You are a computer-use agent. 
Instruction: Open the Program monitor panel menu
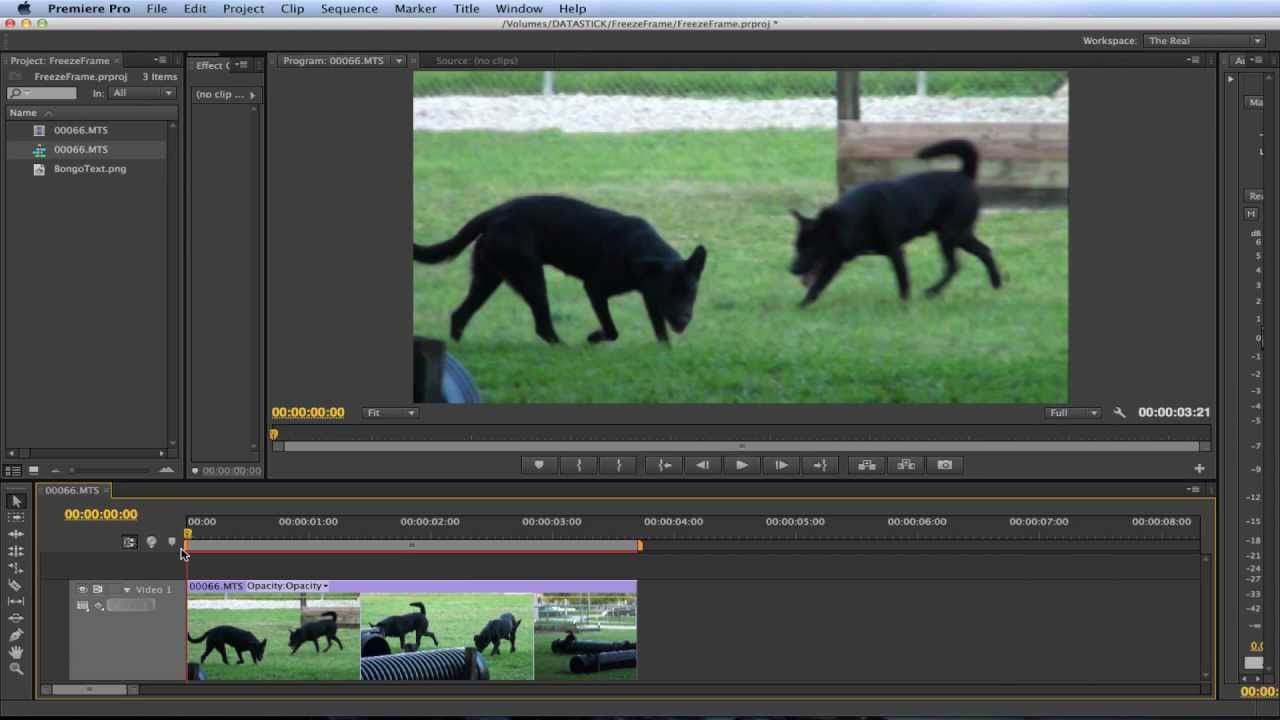tap(1193, 61)
